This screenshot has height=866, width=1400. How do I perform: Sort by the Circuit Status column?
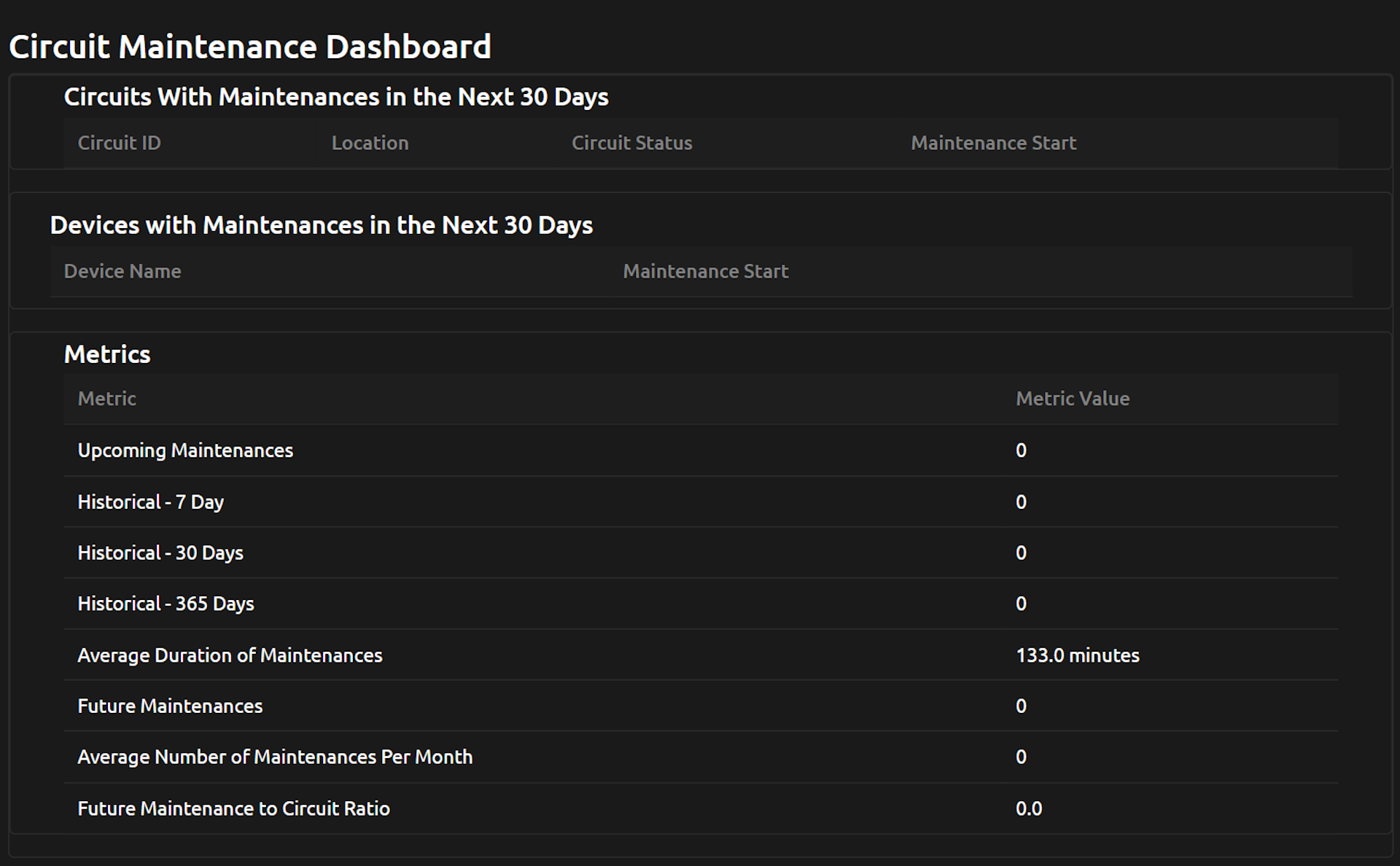pyautogui.click(x=631, y=143)
